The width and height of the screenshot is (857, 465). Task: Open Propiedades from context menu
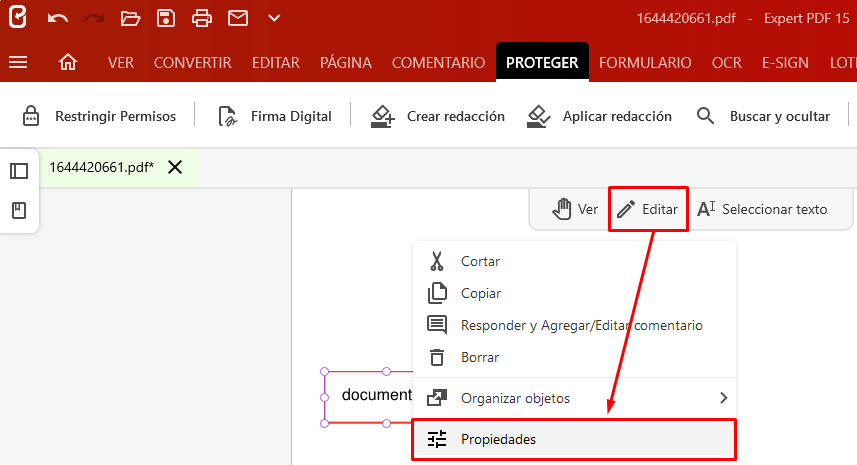pos(574,439)
